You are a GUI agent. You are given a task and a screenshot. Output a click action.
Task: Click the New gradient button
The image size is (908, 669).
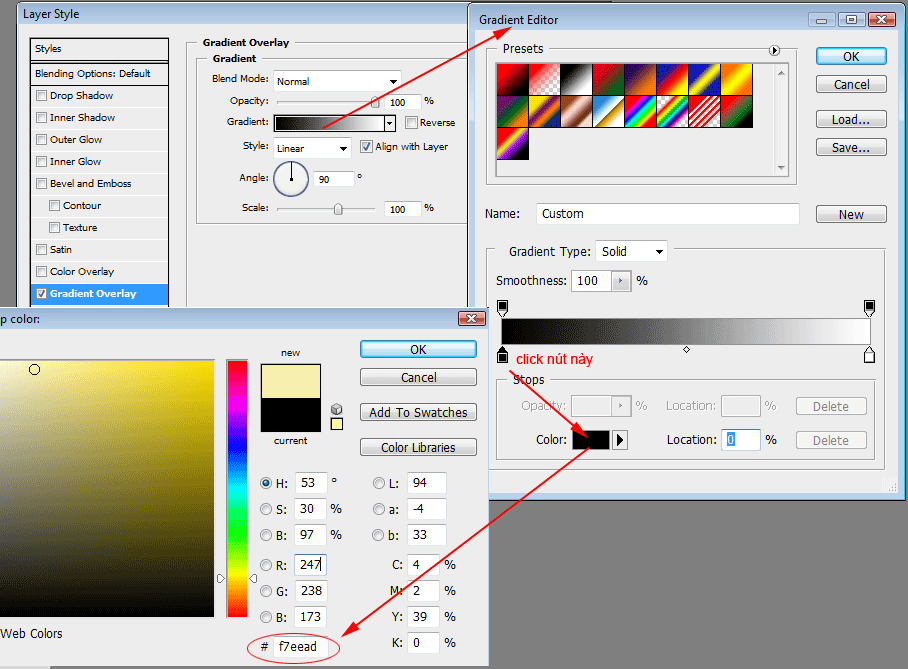[x=851, y=214]
